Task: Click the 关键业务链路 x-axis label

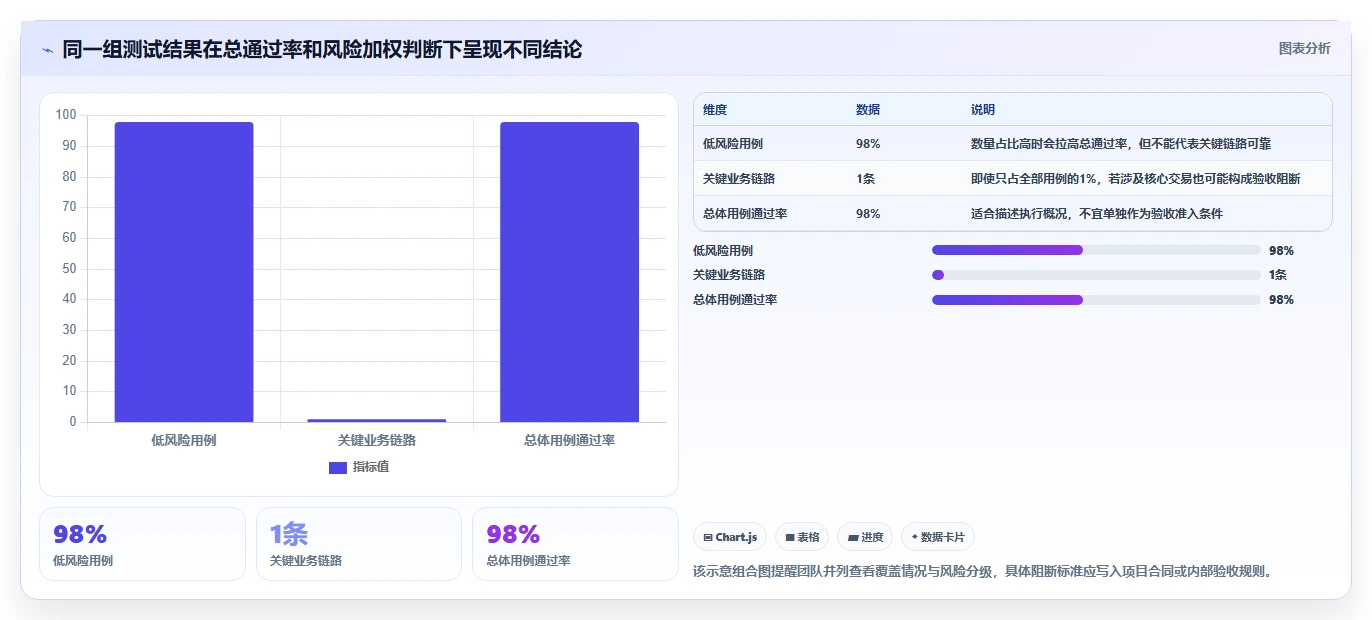Action: tap(377, 440)
